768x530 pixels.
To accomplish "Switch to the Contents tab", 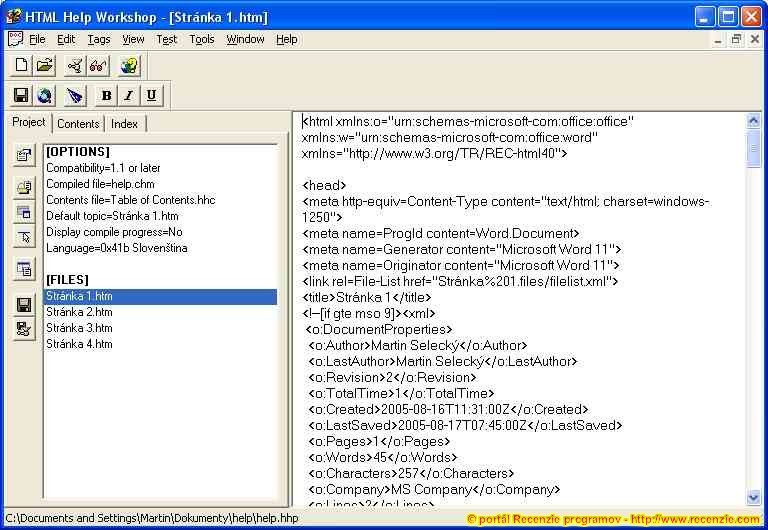I will pyautogui.click(x=78, y=124).
